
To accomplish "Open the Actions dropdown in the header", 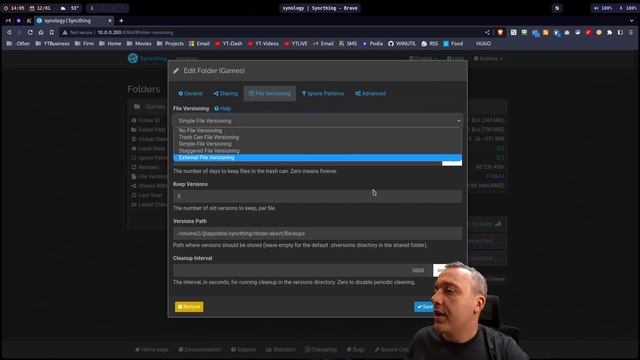I will coord(488,58).
